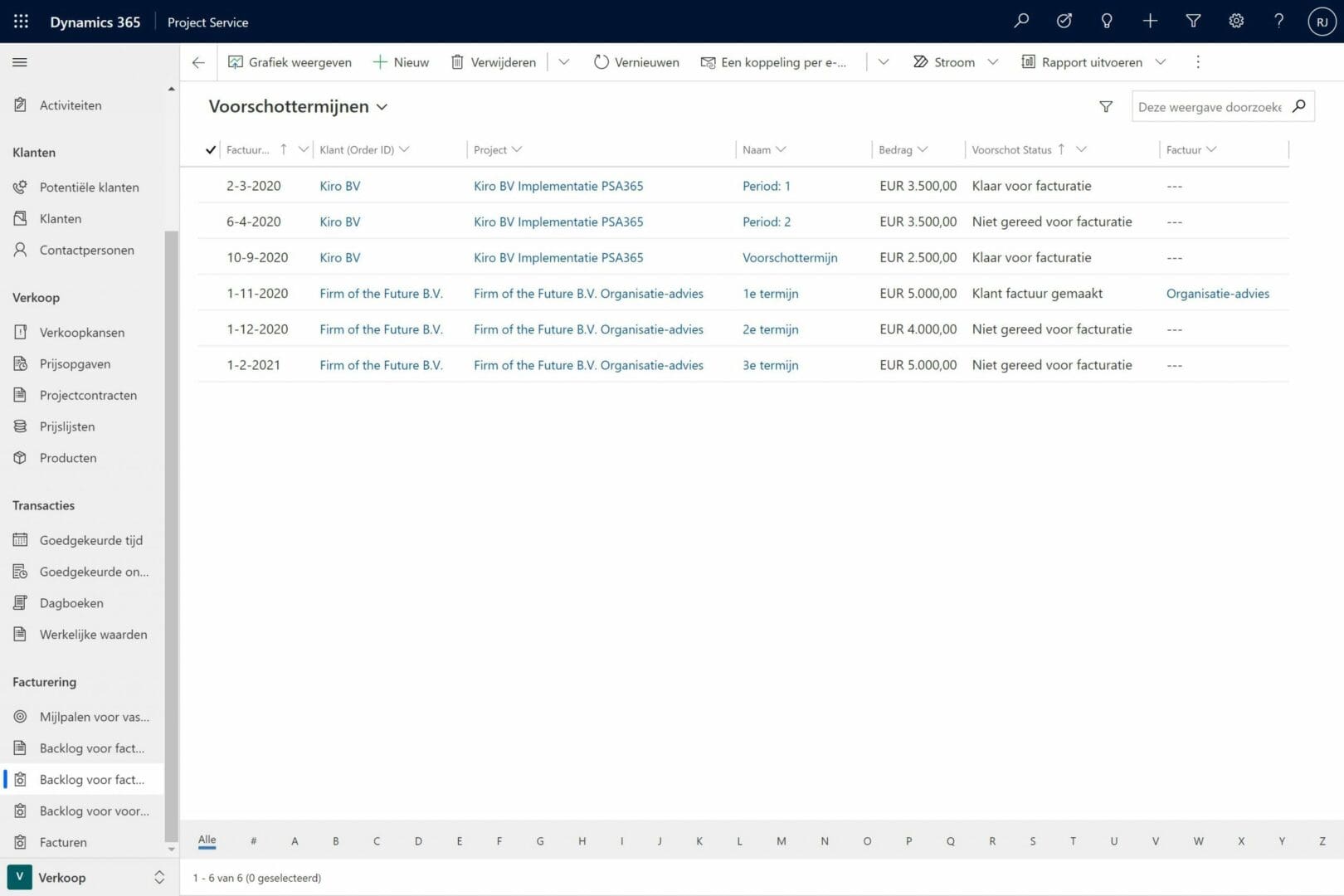The image size is (1344, 896).
Task: Open the view filter funnel icon
Action: click(1106, 107)
